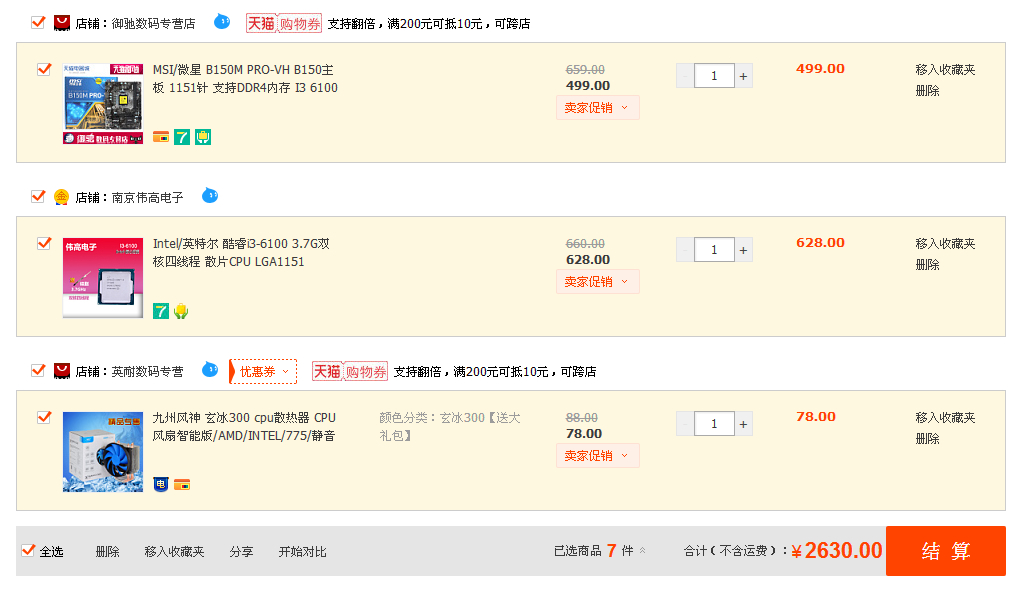The width and height of the screenshot is (1024, 612).
Task: Click 开始对比 in bottom bar
Action: point(302,551)
